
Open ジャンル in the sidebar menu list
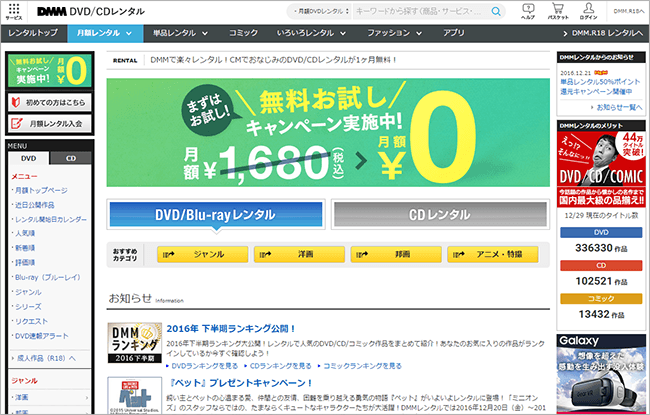pos(28,292)
